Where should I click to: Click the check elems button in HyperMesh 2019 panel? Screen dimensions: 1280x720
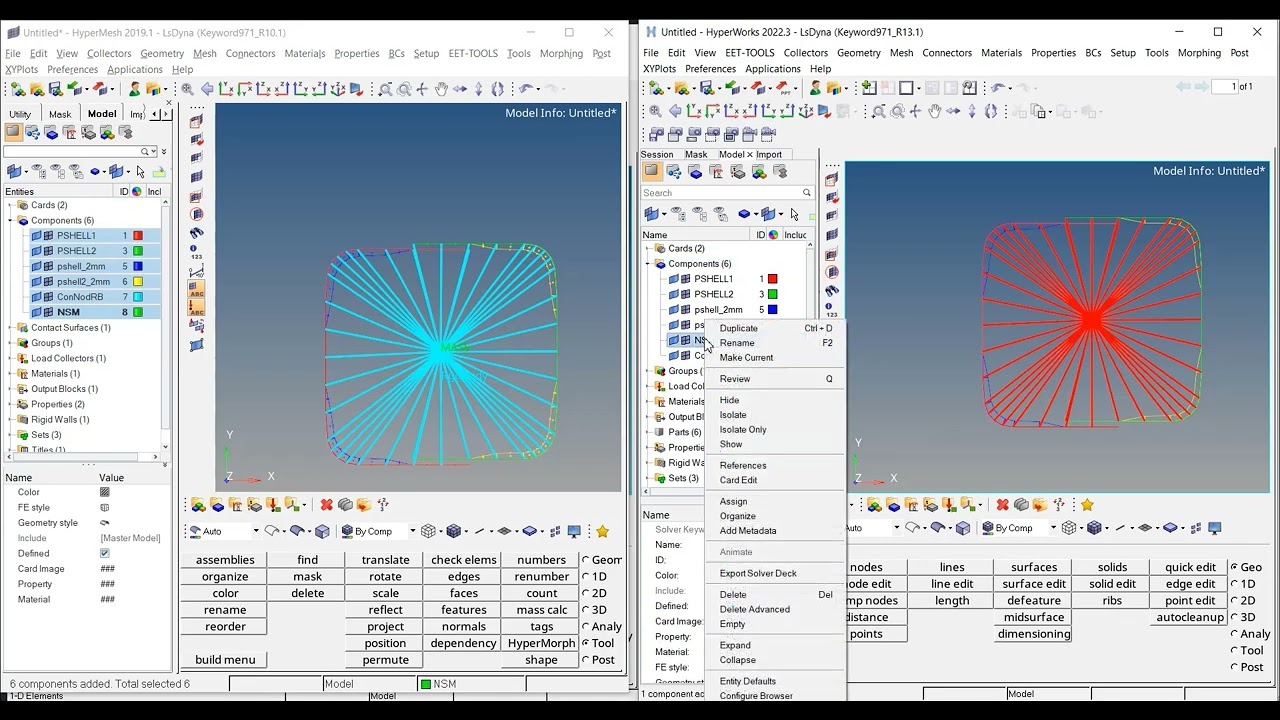tap(463, 560)
